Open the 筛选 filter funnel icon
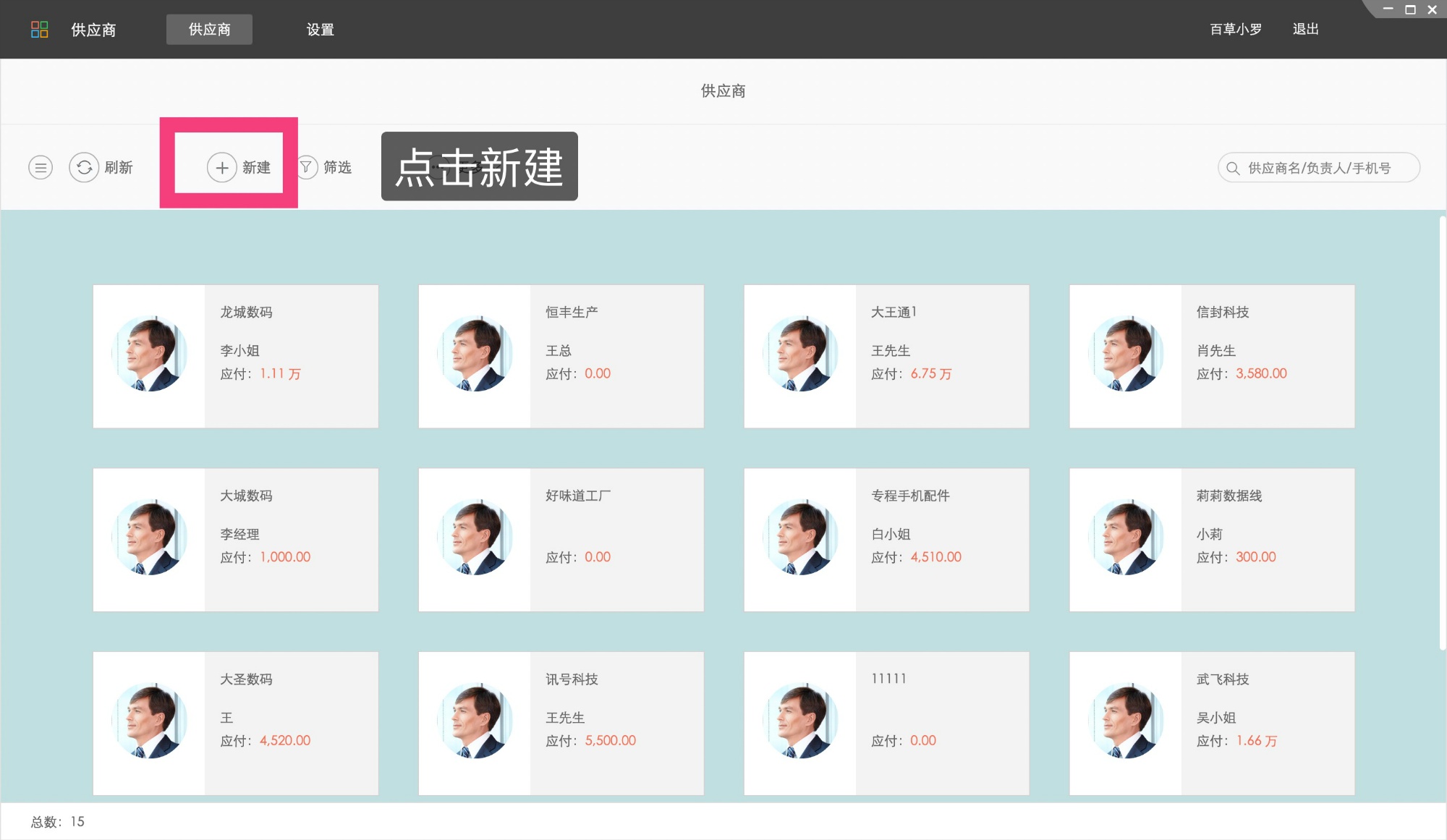Image resolution: width=1447 pixels, height=840 pixels. pyautogui.click(x=307, y=166)
